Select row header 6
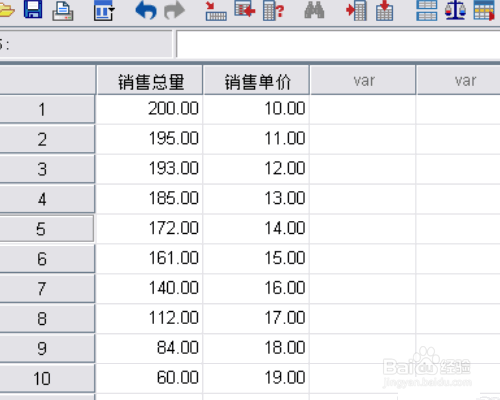Image resolution: width=500 pixels, height=400 pixels. point(47,259)
